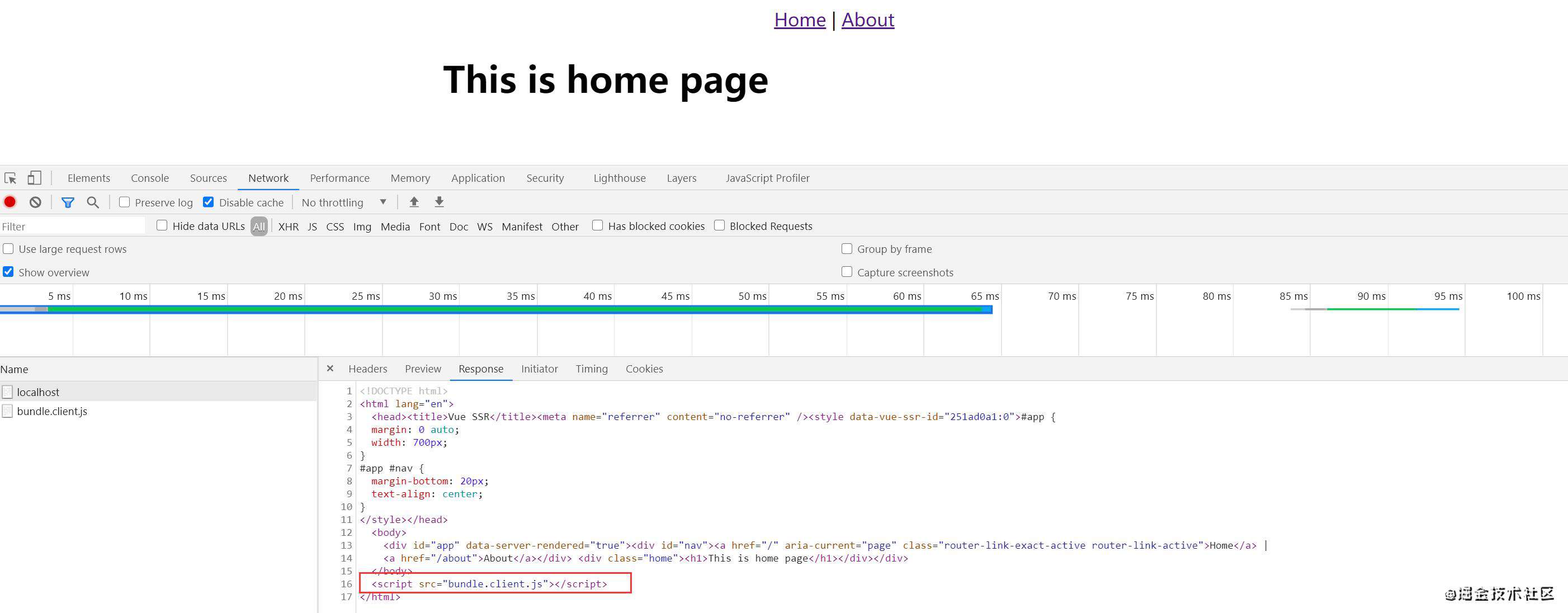Select the Network panel tab
Screen dimensions: 1568x613
pyautogui.click(x=268, y=178)
